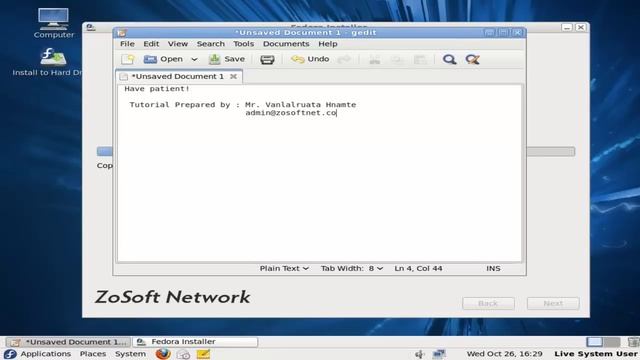Open the Places menu in the panel
Viewport: 640px width, 360px height.
(93, 354)
